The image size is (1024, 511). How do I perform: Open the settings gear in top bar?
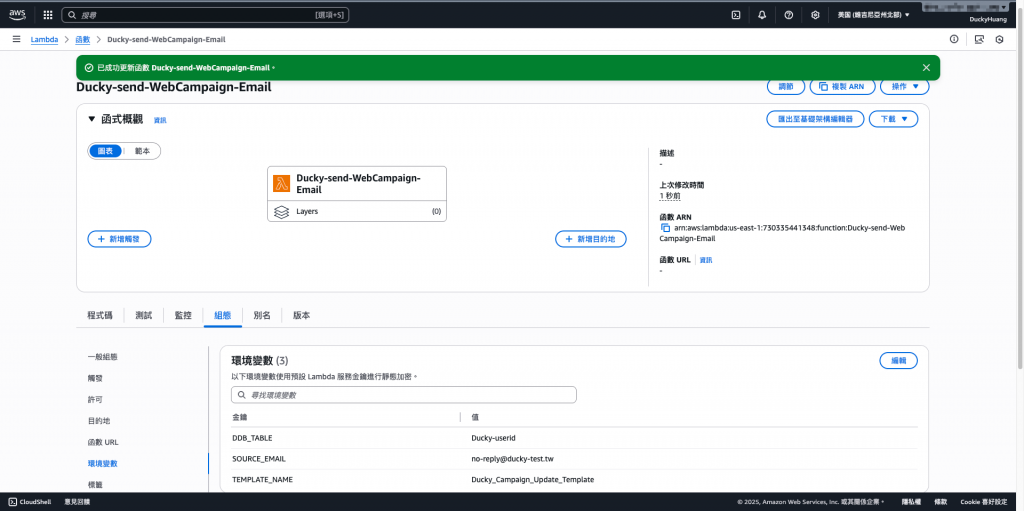[815, 14]
